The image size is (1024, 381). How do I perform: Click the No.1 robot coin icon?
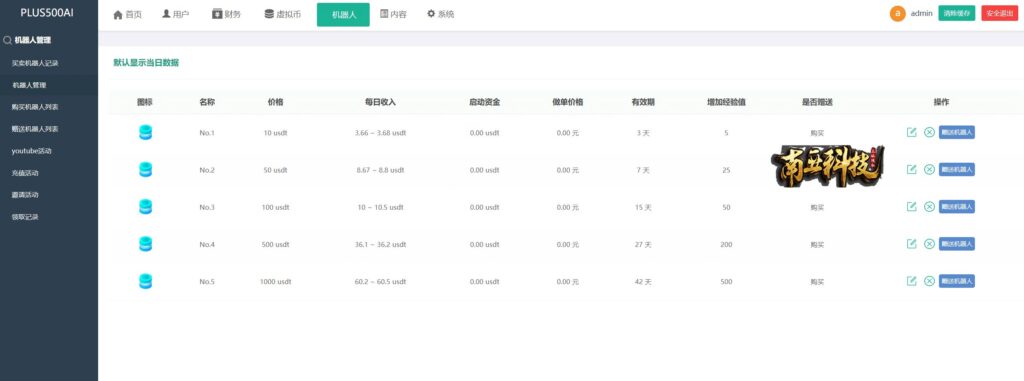pos(145,133)
